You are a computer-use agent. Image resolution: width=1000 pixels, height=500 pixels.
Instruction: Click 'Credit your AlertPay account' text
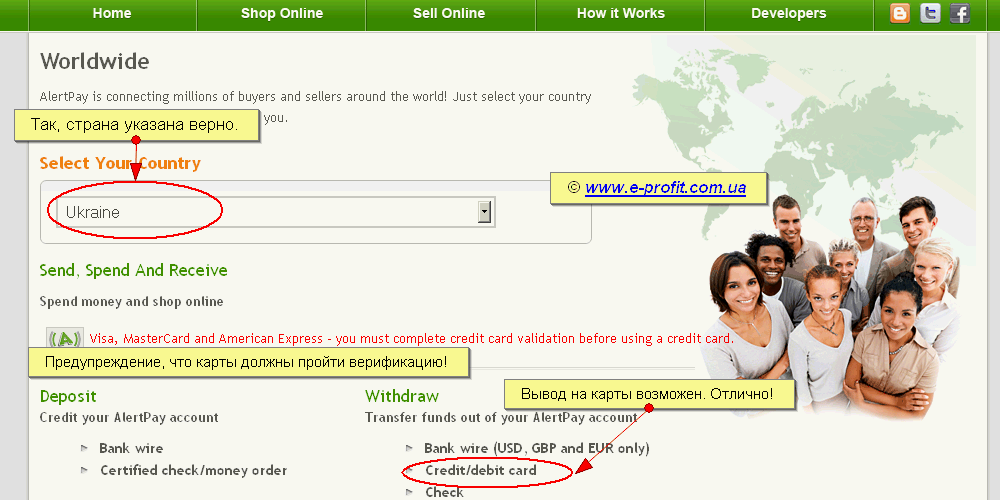point(129,418)
